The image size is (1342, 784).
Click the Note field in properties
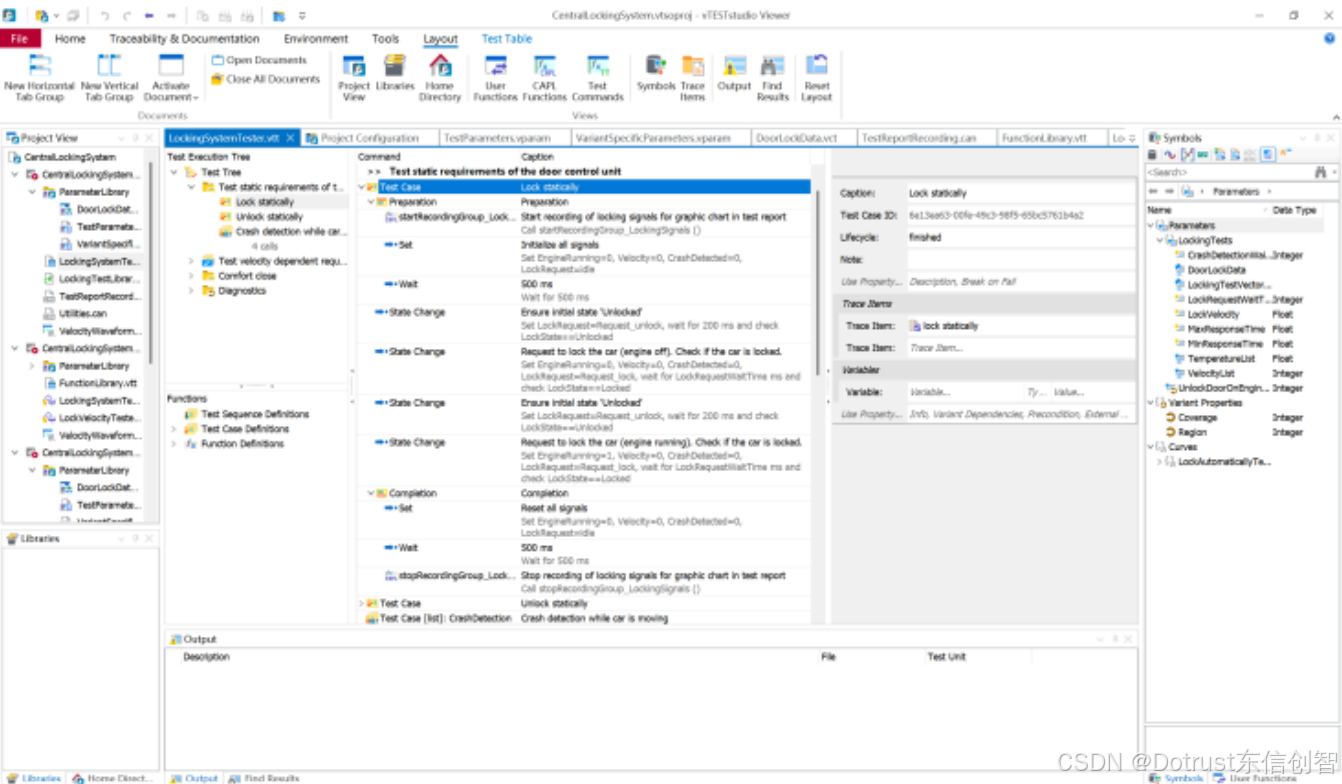click(1020, 260)
